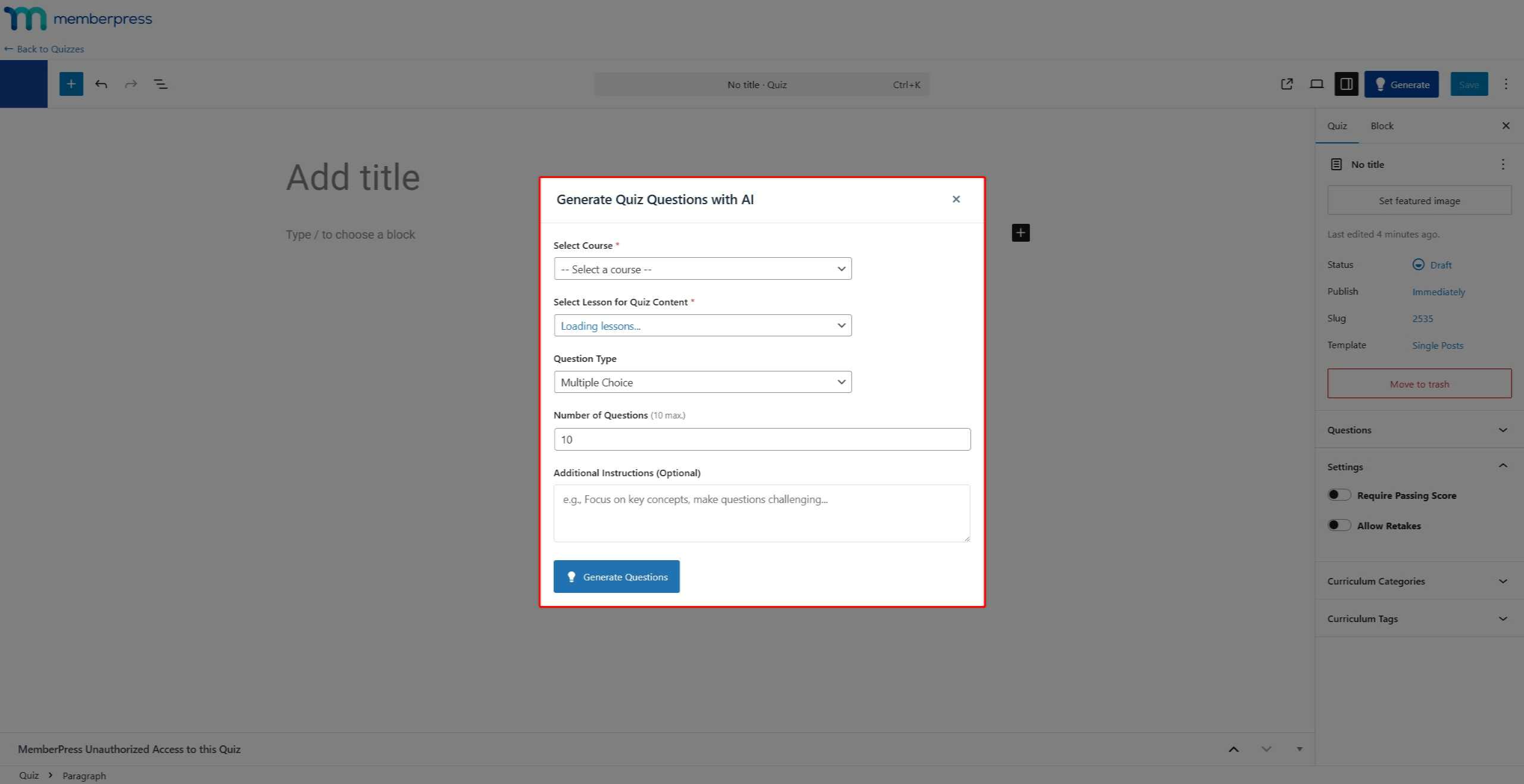Enable Require Passing Score
Image resolution: width=1524 pixels, height=784 pixels.
click(1339, 494)
